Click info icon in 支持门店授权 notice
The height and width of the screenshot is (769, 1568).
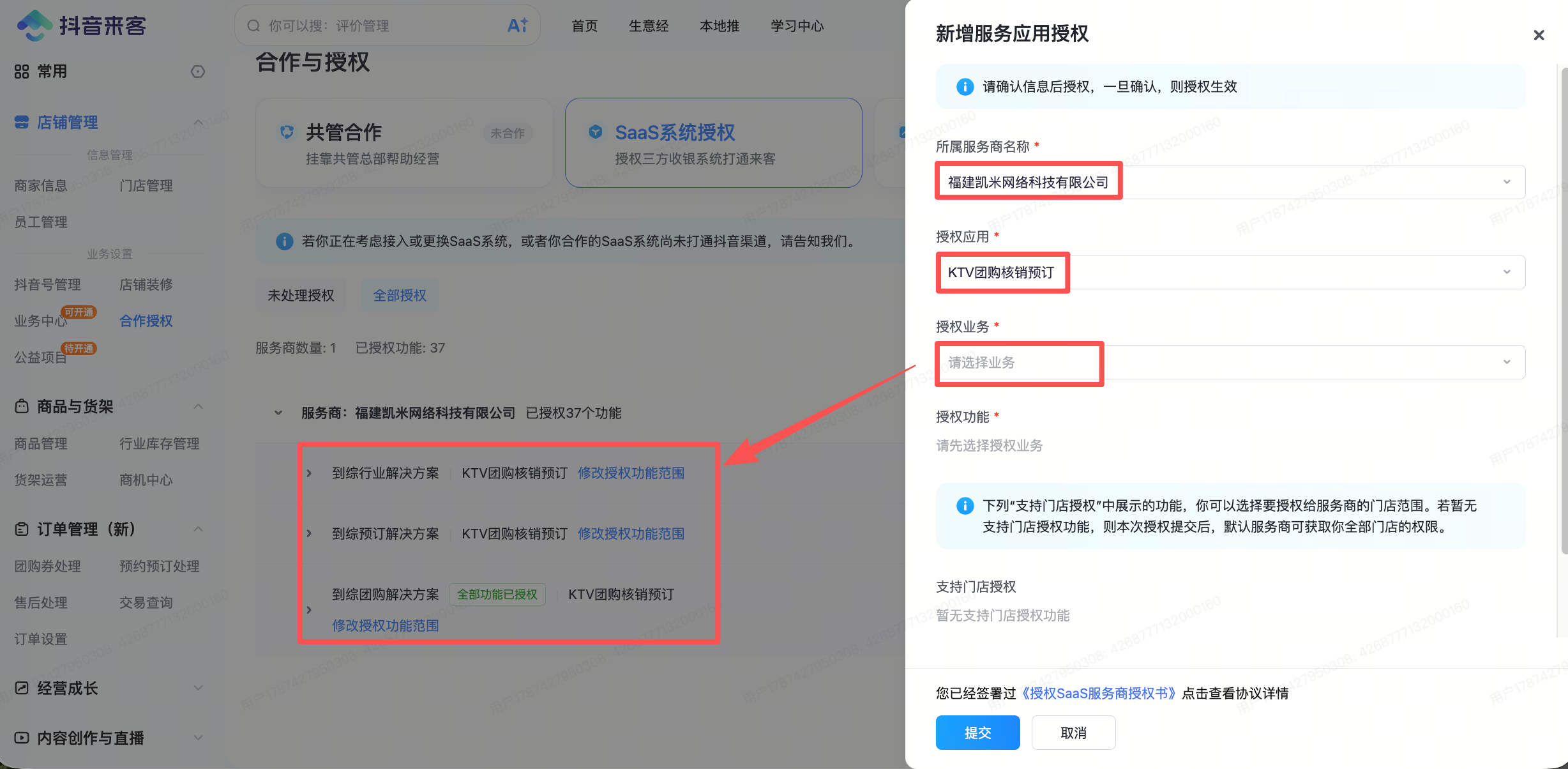click(965, 506)
